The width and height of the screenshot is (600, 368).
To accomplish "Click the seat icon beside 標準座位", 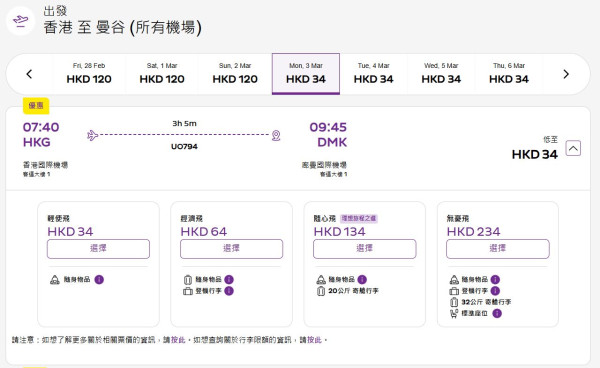I will point(454,314).
